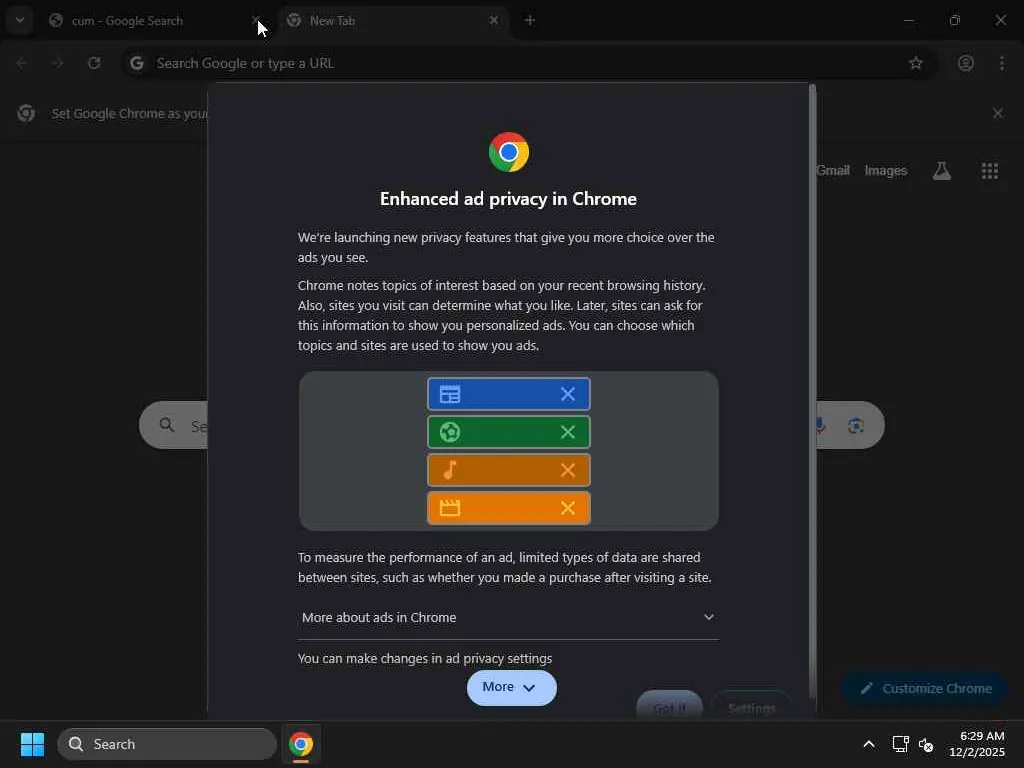Reload the current page

click(94, 63)
